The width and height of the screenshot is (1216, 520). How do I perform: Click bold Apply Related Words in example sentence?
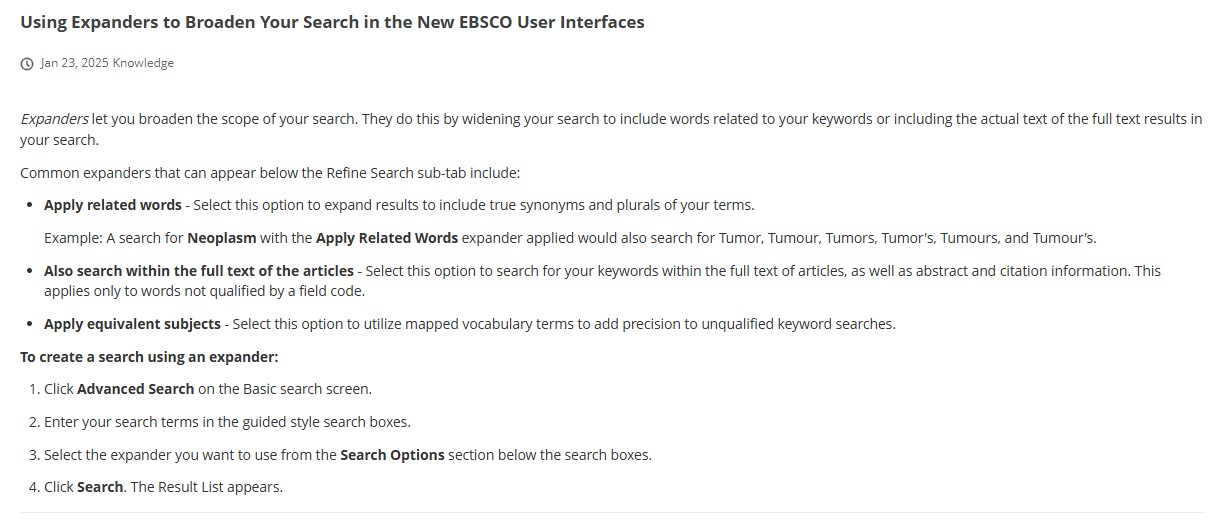click(x=387, y=238)
